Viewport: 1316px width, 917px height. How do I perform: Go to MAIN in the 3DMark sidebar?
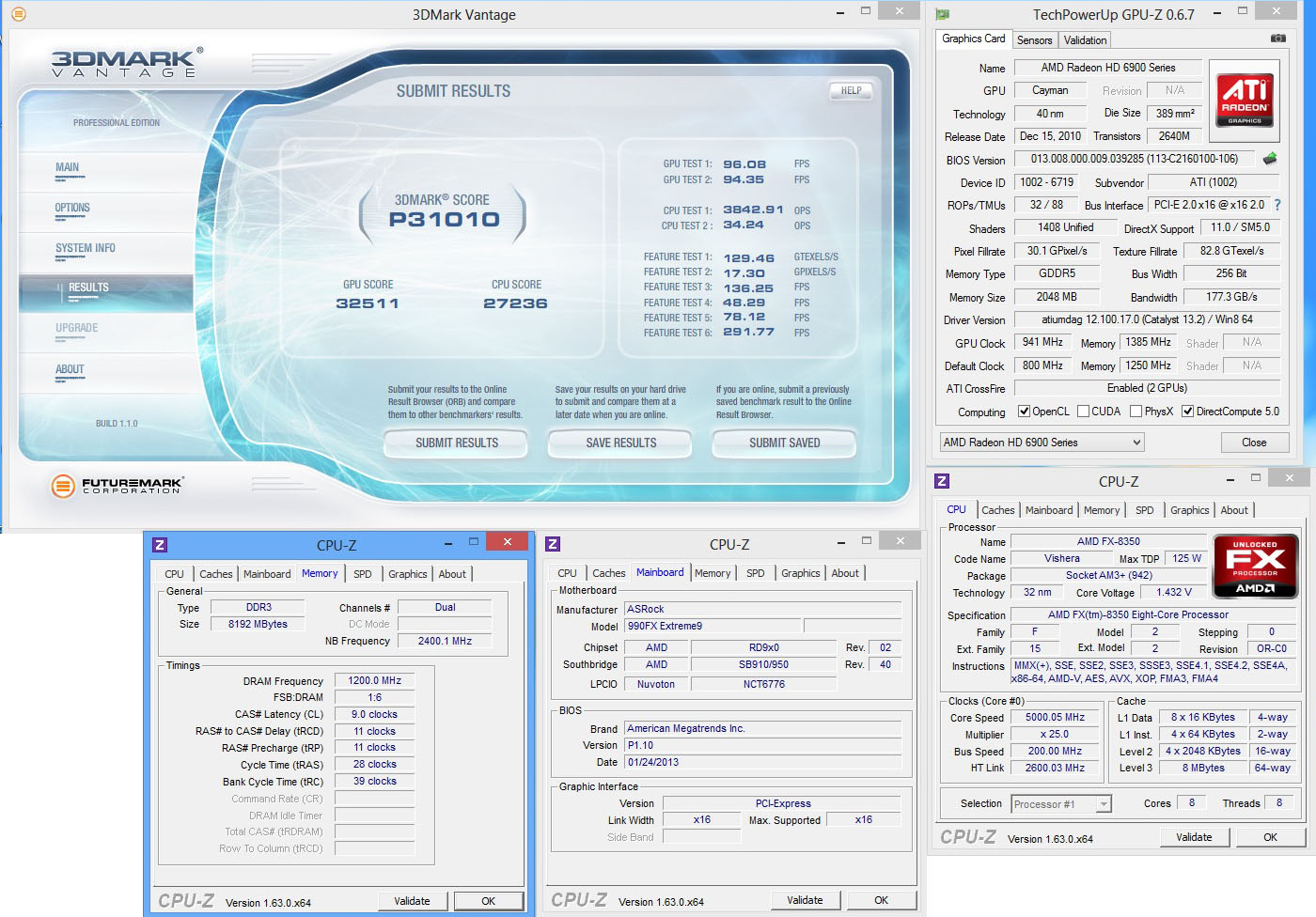point(68,167)
